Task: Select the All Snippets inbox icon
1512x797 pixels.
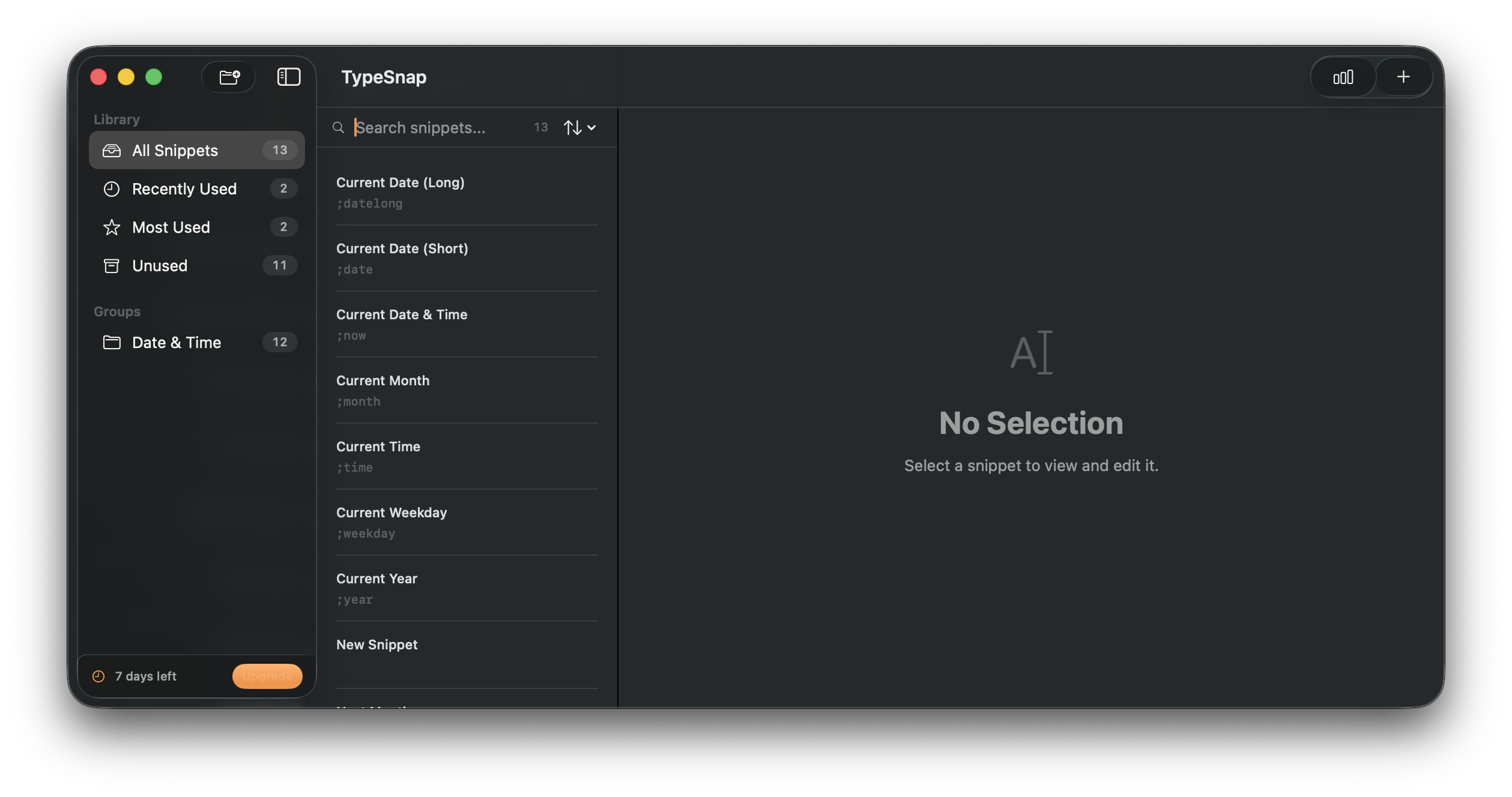Action: pyautogui.click(x=113, y=150)
